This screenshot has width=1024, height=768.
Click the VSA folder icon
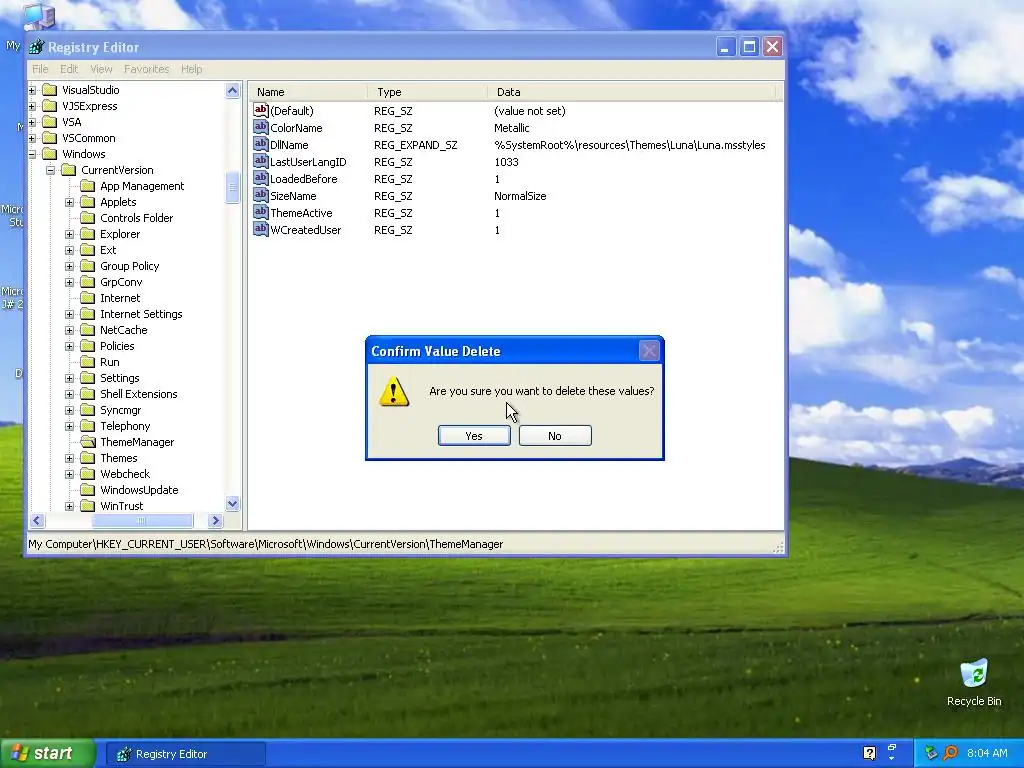tap(50, 121)
